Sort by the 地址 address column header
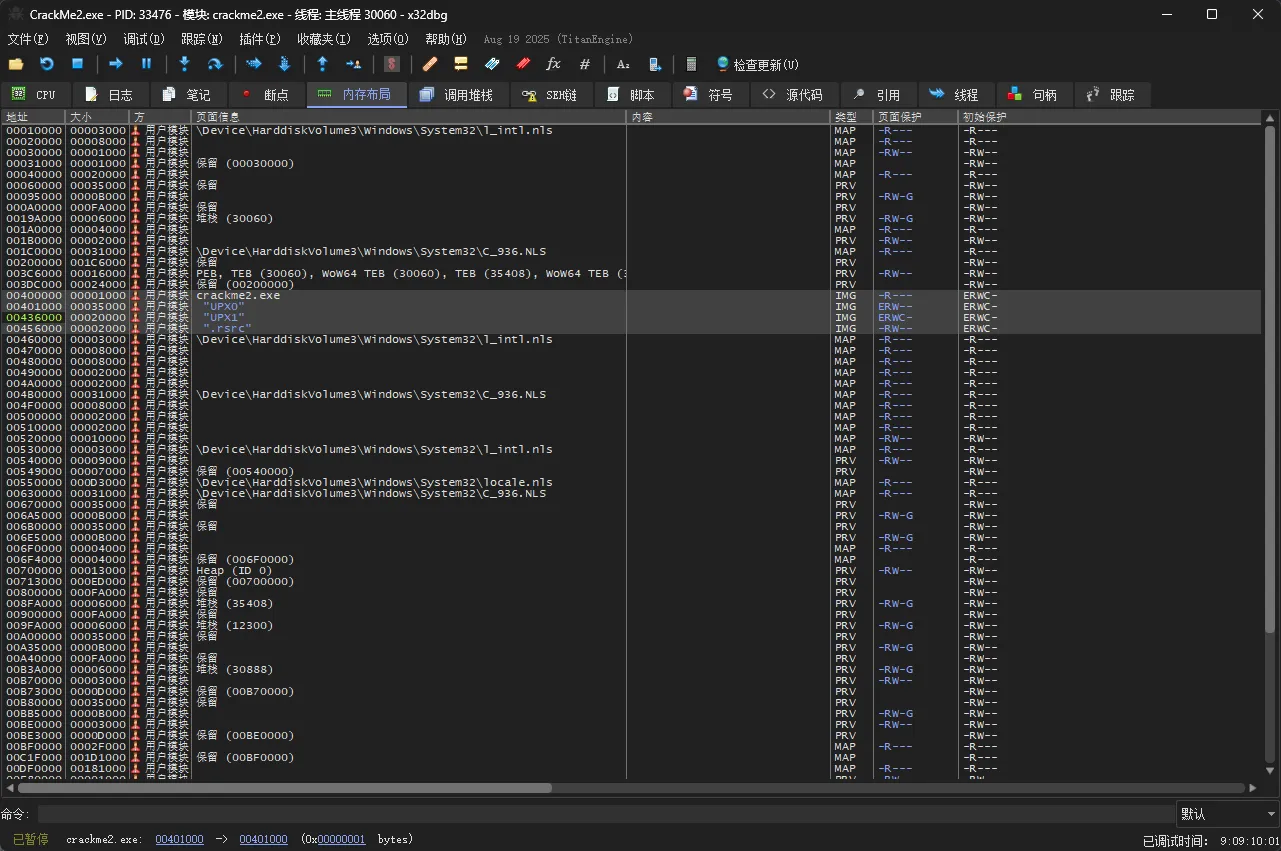This screenshot has height=851, width=1281. pyautogui.click(x=33, y=117)
